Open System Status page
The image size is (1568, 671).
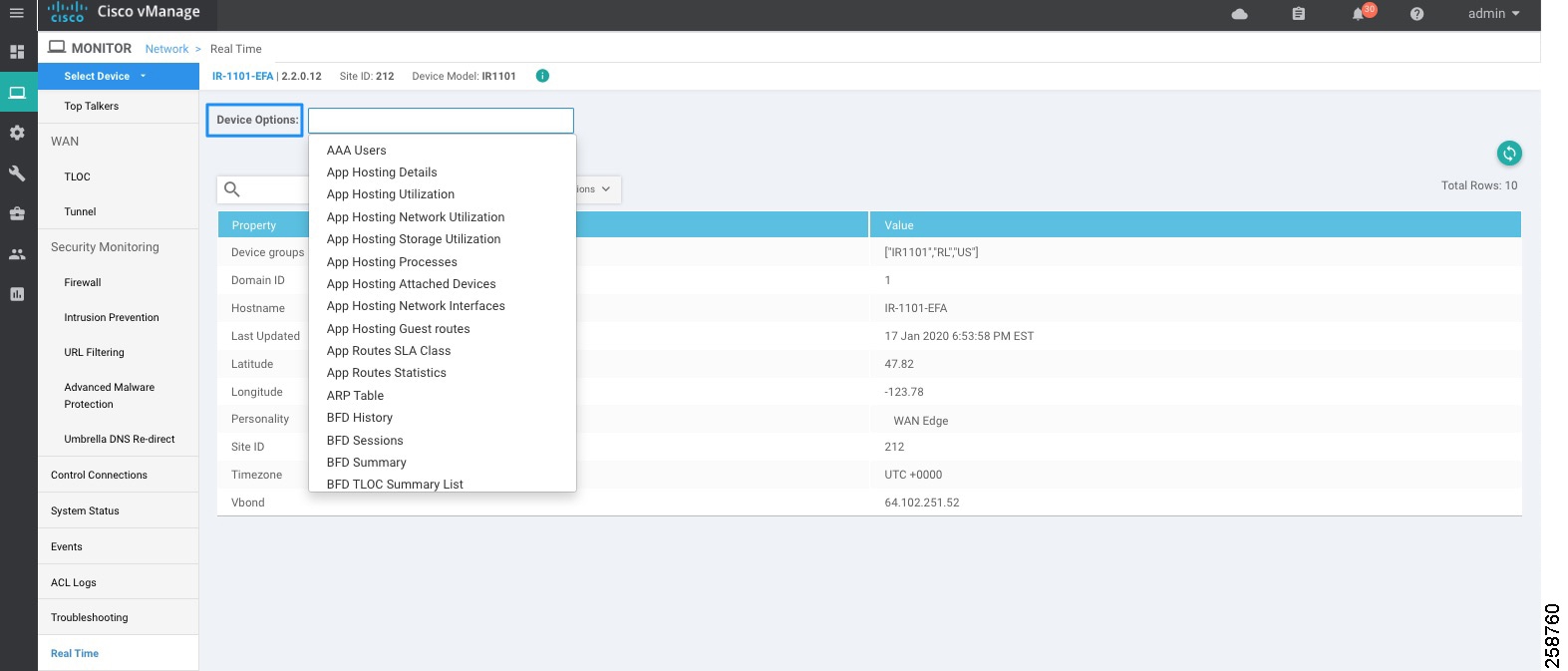tap(85, 510)
